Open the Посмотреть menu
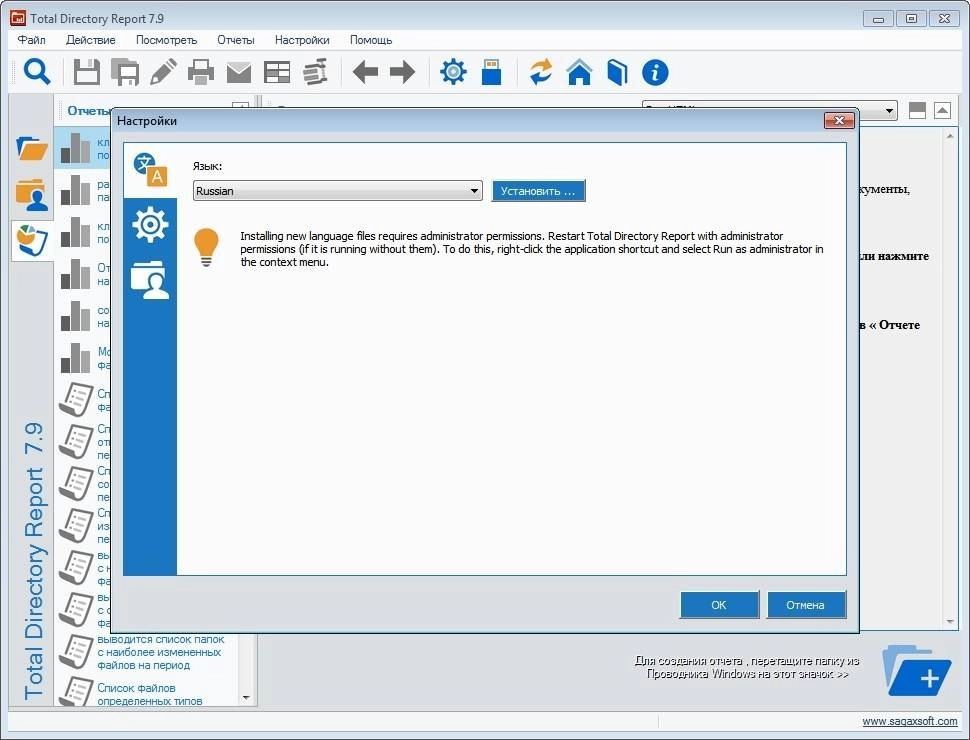 (x=166, y=40)
